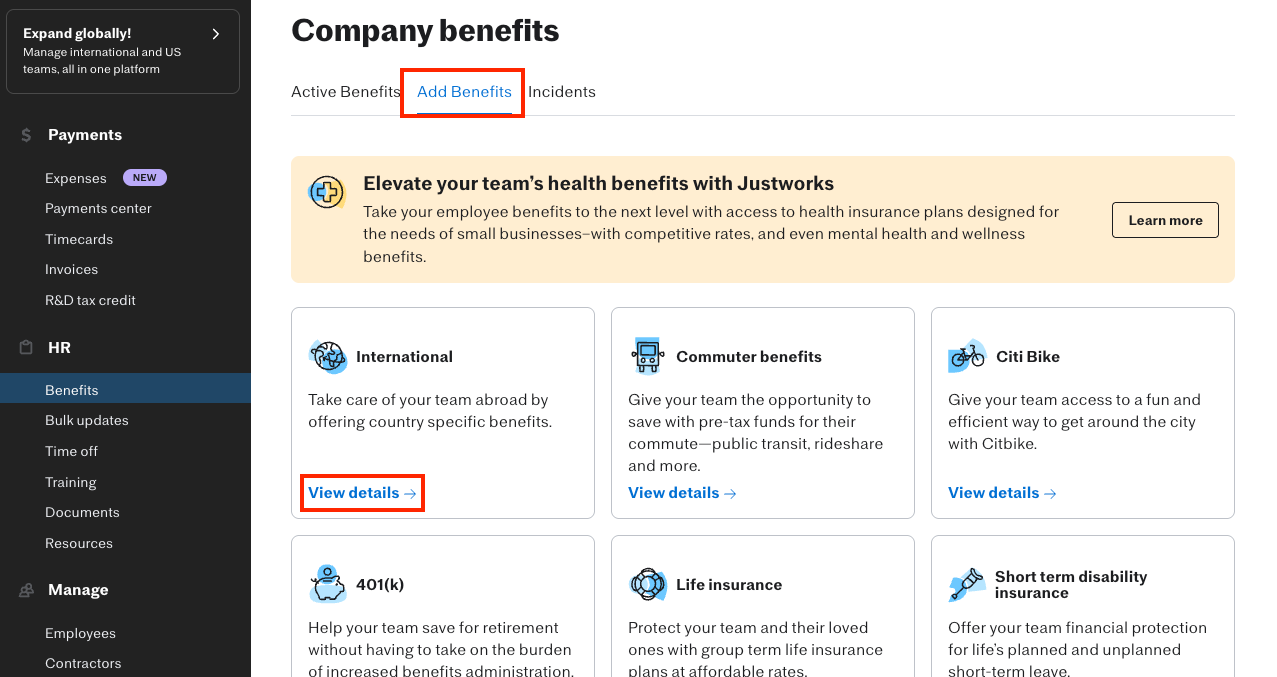
Task: Expand the Expand globally chevron arrow
Action: [x=216, y=34]
